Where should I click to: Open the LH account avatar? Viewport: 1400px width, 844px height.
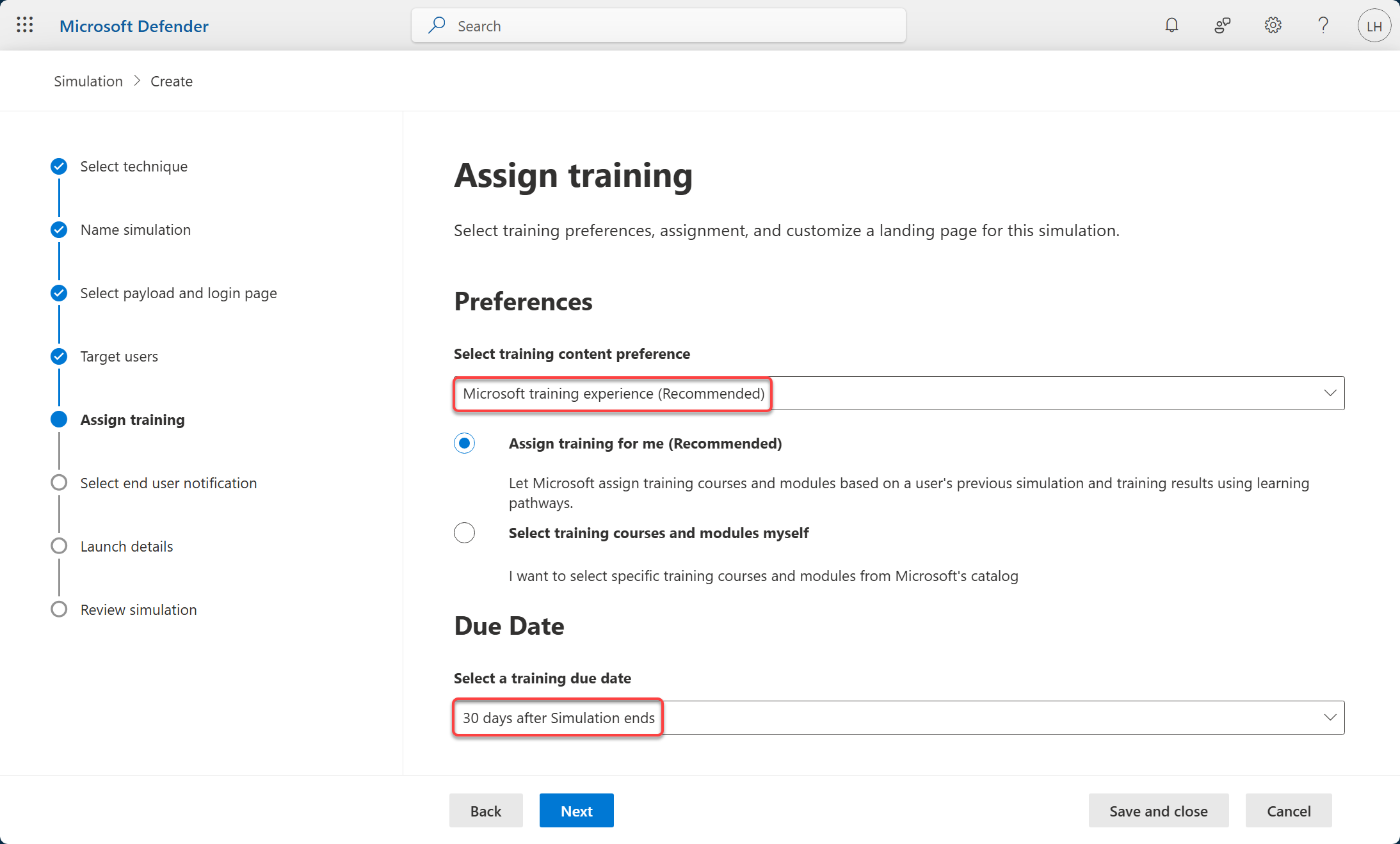tap(1374, 26)
